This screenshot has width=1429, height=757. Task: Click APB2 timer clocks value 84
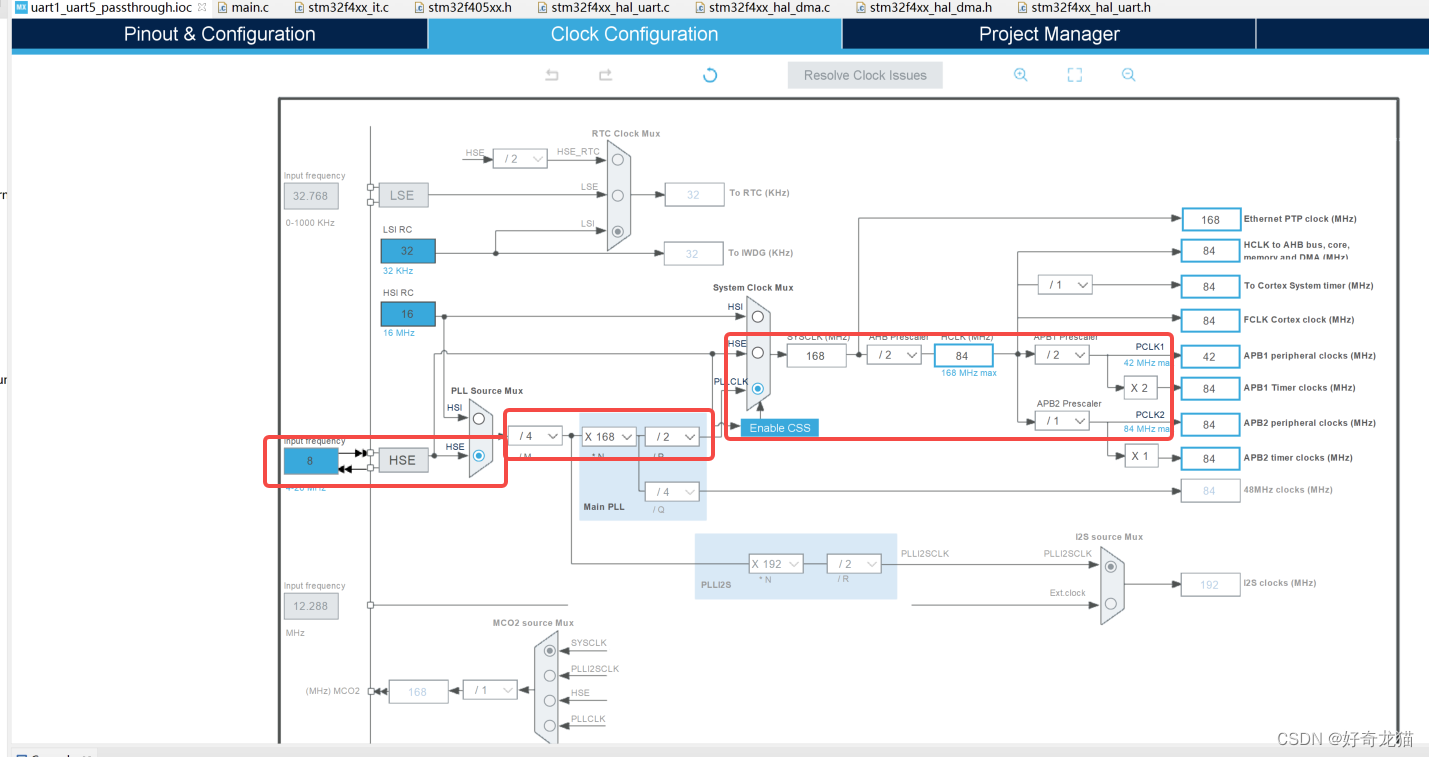point(1210,458)
